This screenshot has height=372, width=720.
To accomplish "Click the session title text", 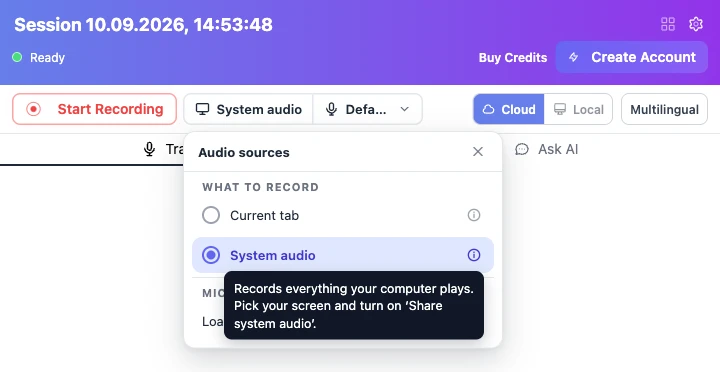I will (143, 24).
